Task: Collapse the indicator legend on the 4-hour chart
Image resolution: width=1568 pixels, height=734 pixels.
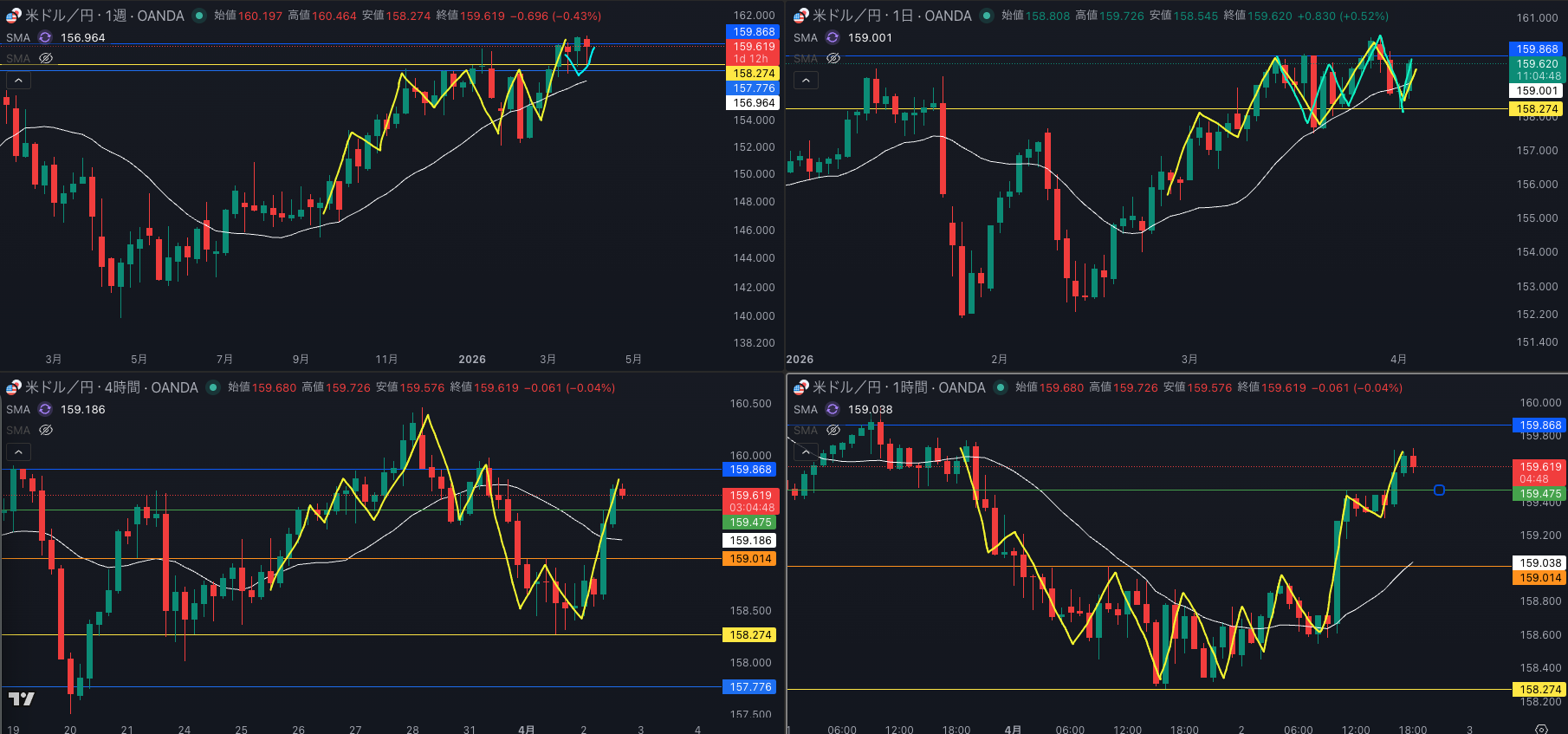Action: click(x=18, y=451)
